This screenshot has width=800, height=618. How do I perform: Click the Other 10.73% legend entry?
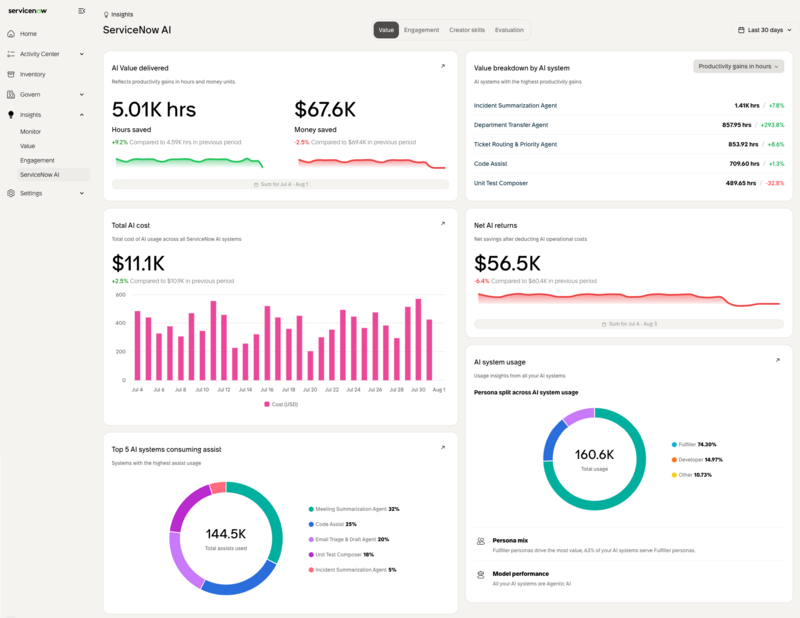(691, 475)
